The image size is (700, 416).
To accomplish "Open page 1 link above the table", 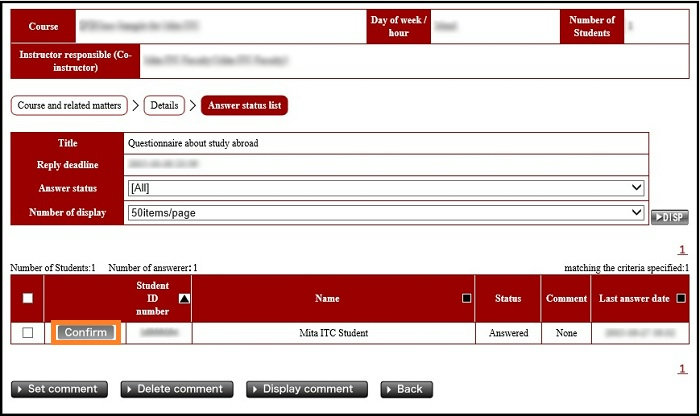I will point(682,250).
